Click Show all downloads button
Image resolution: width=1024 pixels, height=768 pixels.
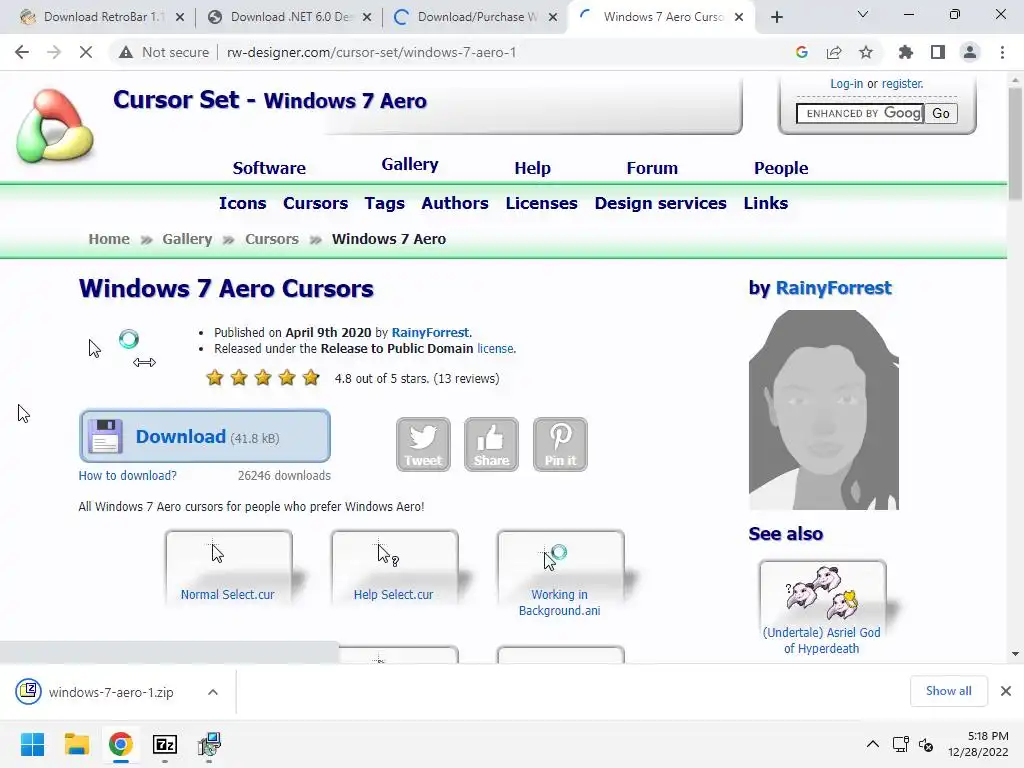(948, 691)
